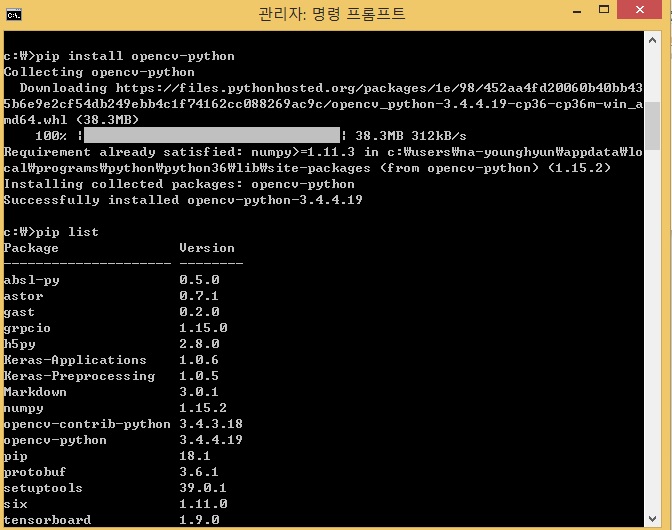Click the 'absl-py' package row
Screen dimensions: 672x530
111,280
